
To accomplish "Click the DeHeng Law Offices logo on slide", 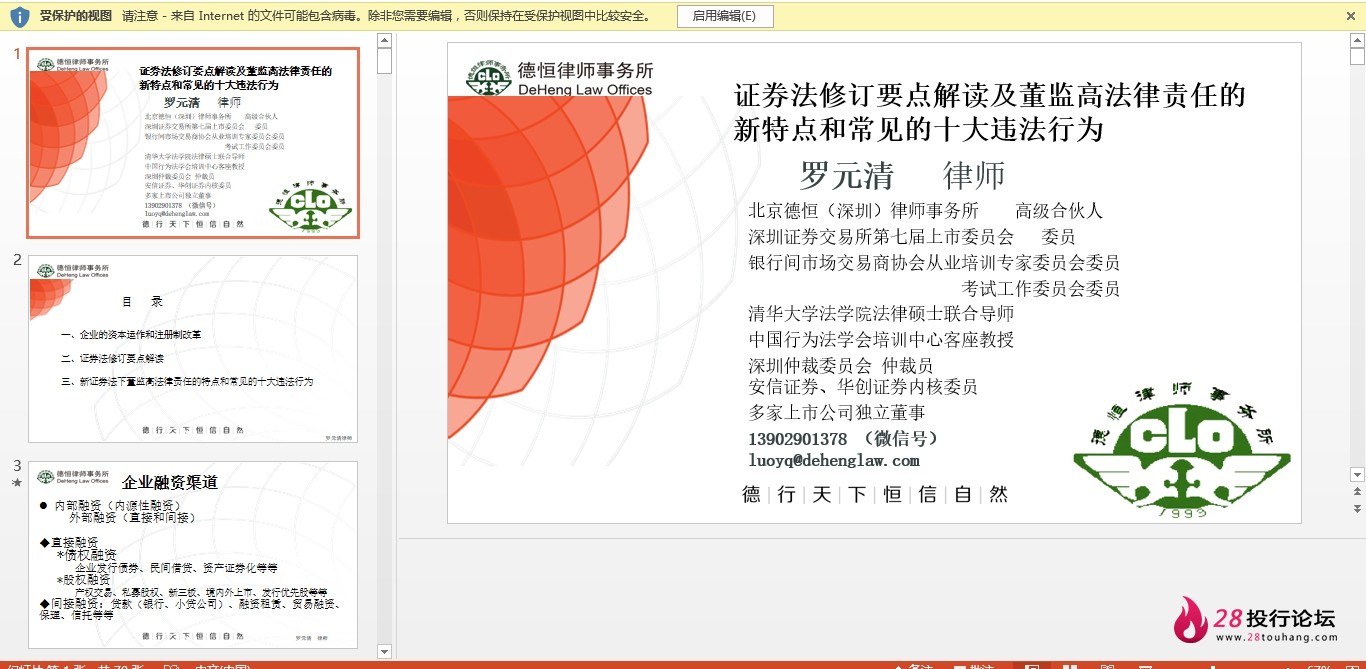I will (559, 78).
